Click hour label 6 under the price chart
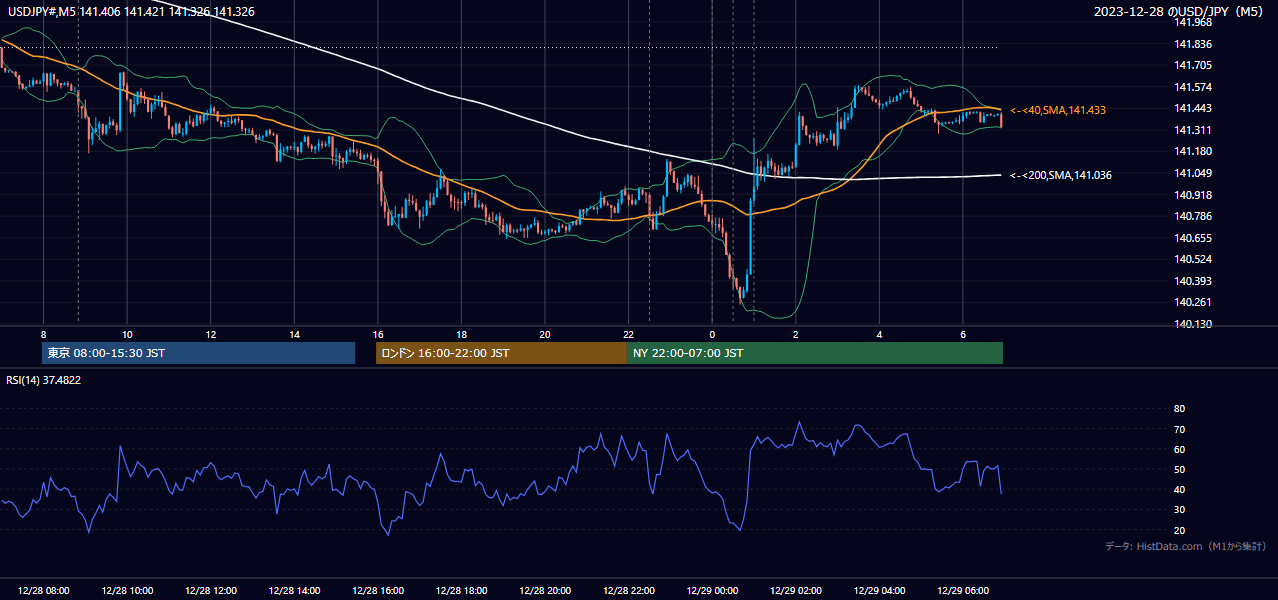Viewport: 1278px width, 600px height. [962, 334]
